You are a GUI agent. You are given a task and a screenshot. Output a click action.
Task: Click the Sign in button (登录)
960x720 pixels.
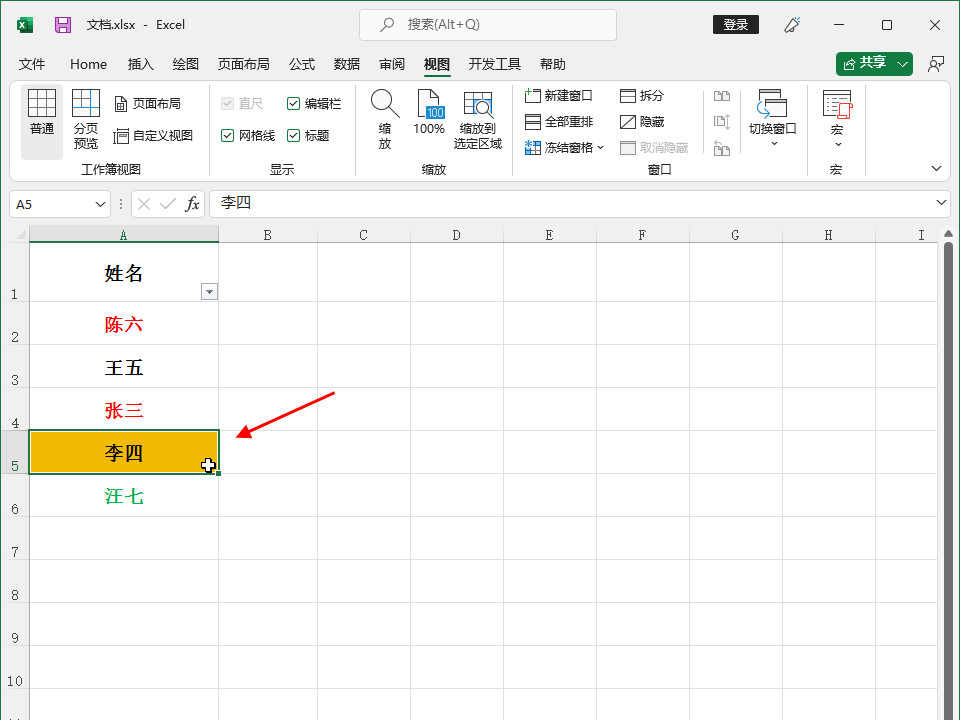pos(736,24)
